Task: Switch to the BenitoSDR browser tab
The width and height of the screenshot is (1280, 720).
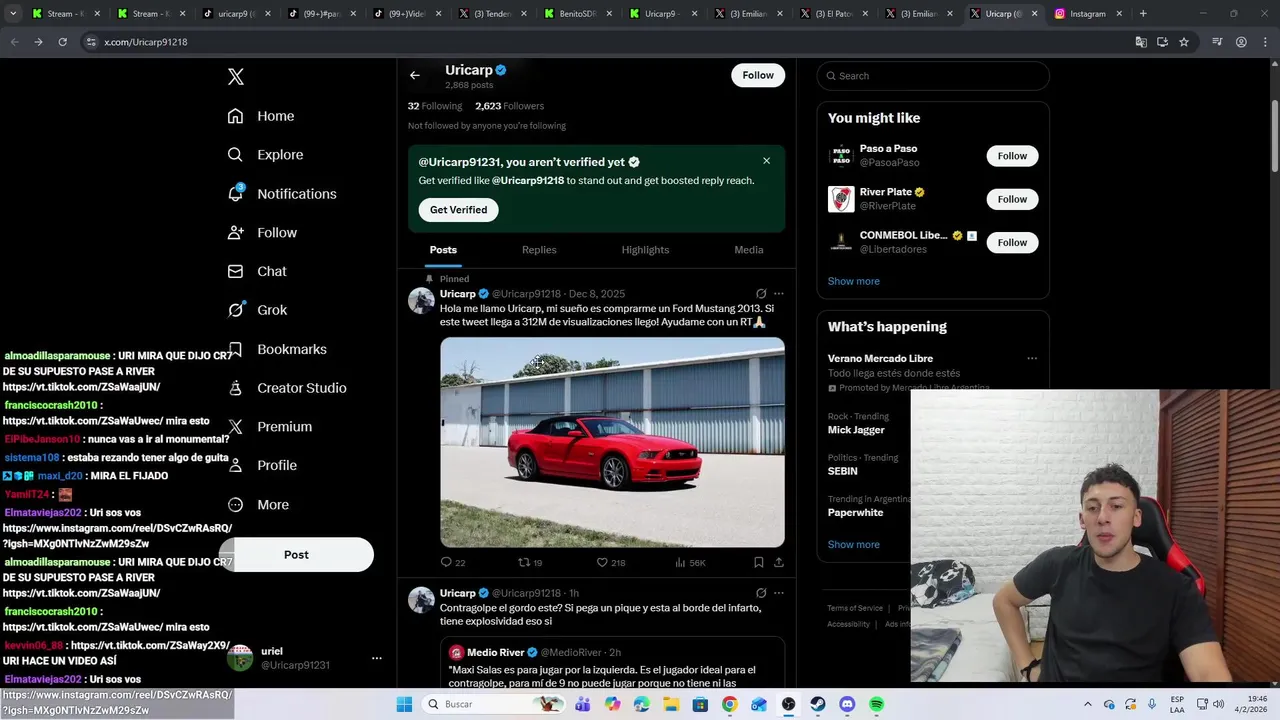Action: coord(578,14)
